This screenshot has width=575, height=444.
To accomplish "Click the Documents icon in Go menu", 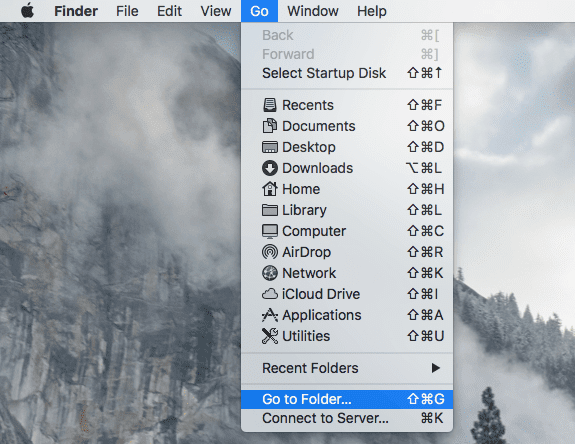I will (270, 126).
